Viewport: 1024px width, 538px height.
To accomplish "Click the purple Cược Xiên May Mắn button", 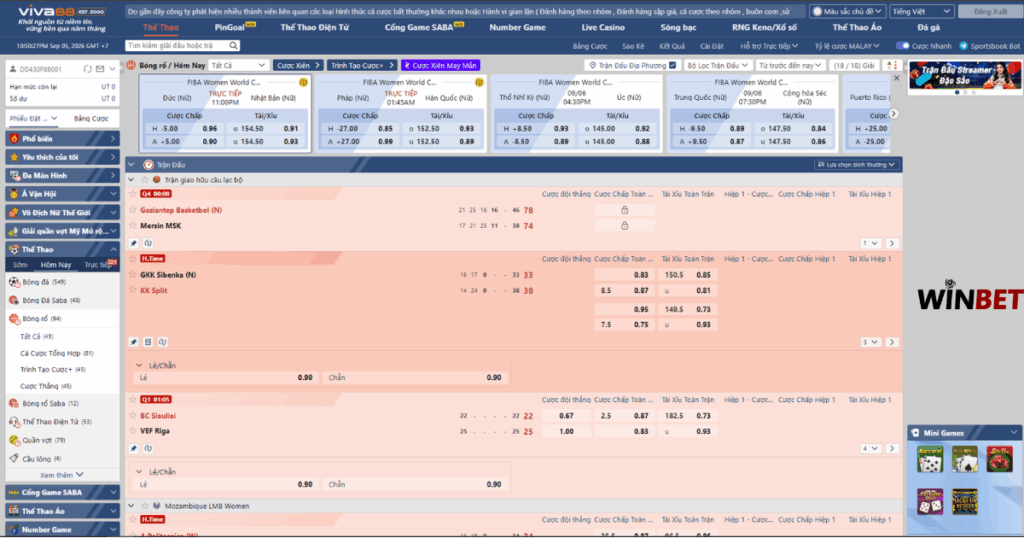I will (x=441, y=65).
